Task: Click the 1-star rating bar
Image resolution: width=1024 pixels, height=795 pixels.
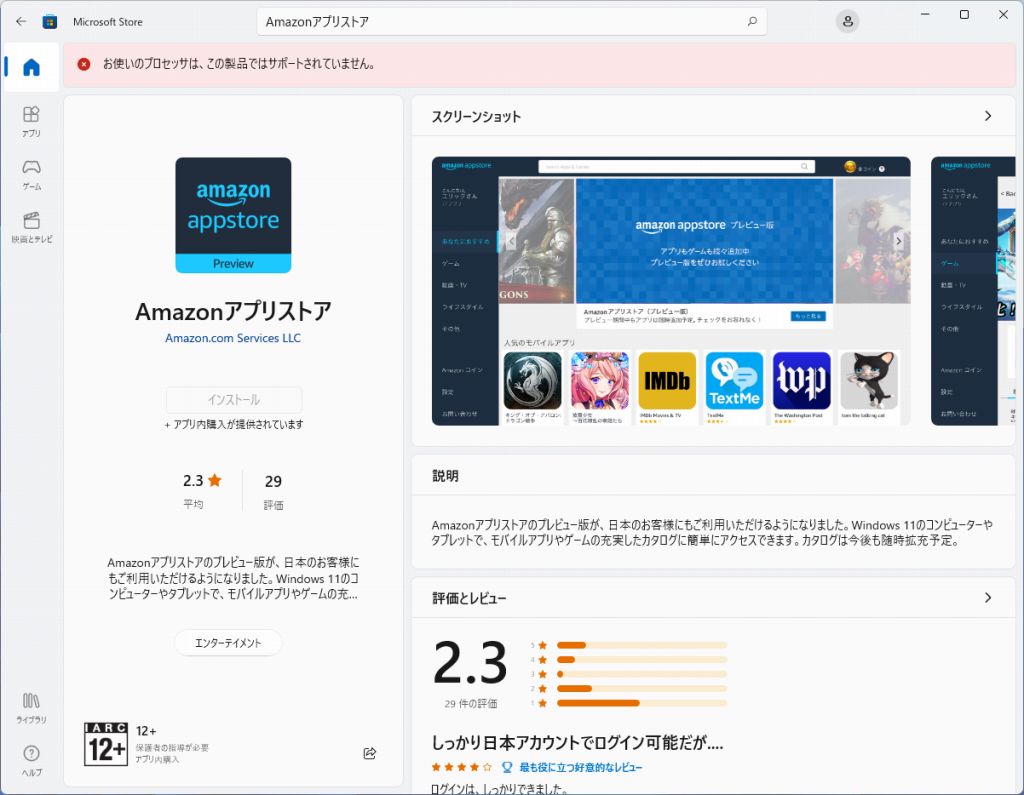Action: point(641,703)
